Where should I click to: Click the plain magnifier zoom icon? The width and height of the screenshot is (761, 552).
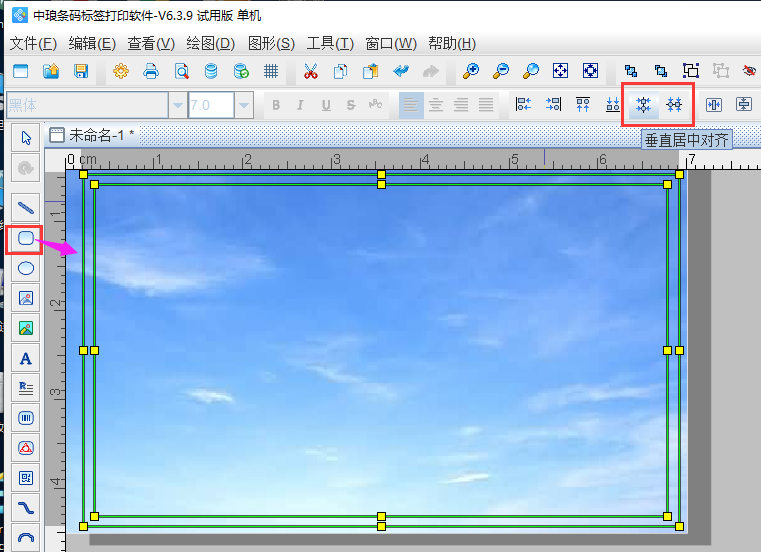coord(530,71)
